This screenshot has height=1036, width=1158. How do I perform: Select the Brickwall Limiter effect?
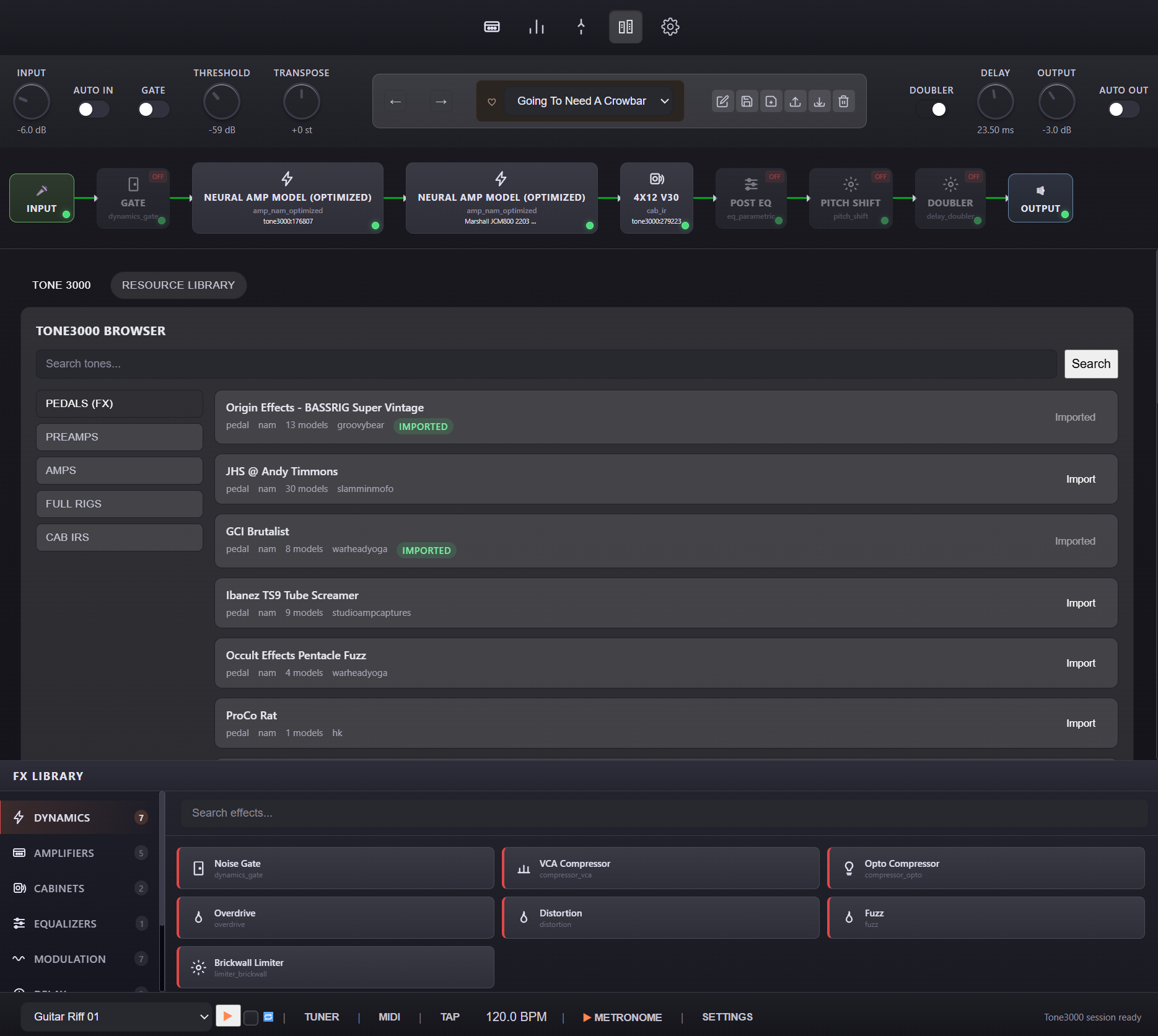tap(335, 967)
